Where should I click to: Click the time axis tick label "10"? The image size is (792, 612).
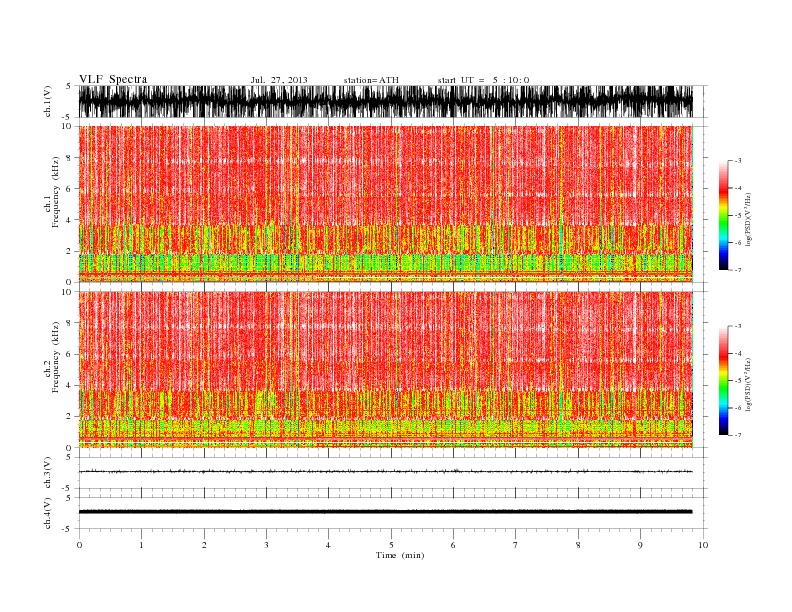click(x=703, y=545)
